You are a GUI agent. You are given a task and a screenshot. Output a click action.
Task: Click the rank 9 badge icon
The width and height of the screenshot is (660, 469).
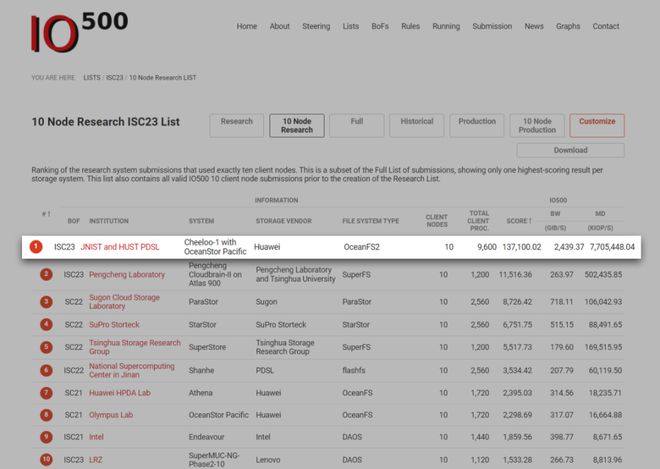click(x=46, y=437)
